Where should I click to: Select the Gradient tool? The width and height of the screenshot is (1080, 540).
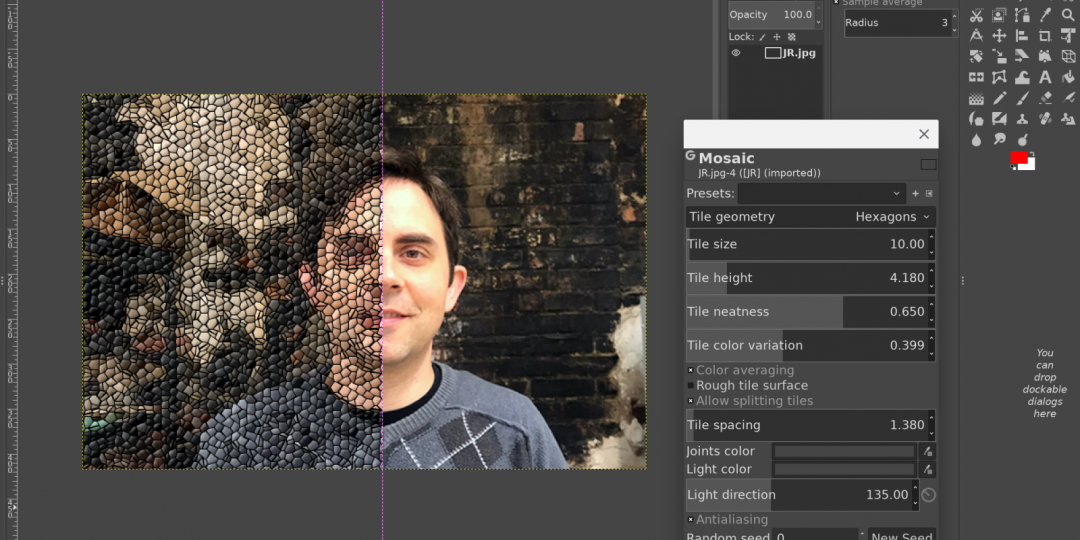coord(977,98)
